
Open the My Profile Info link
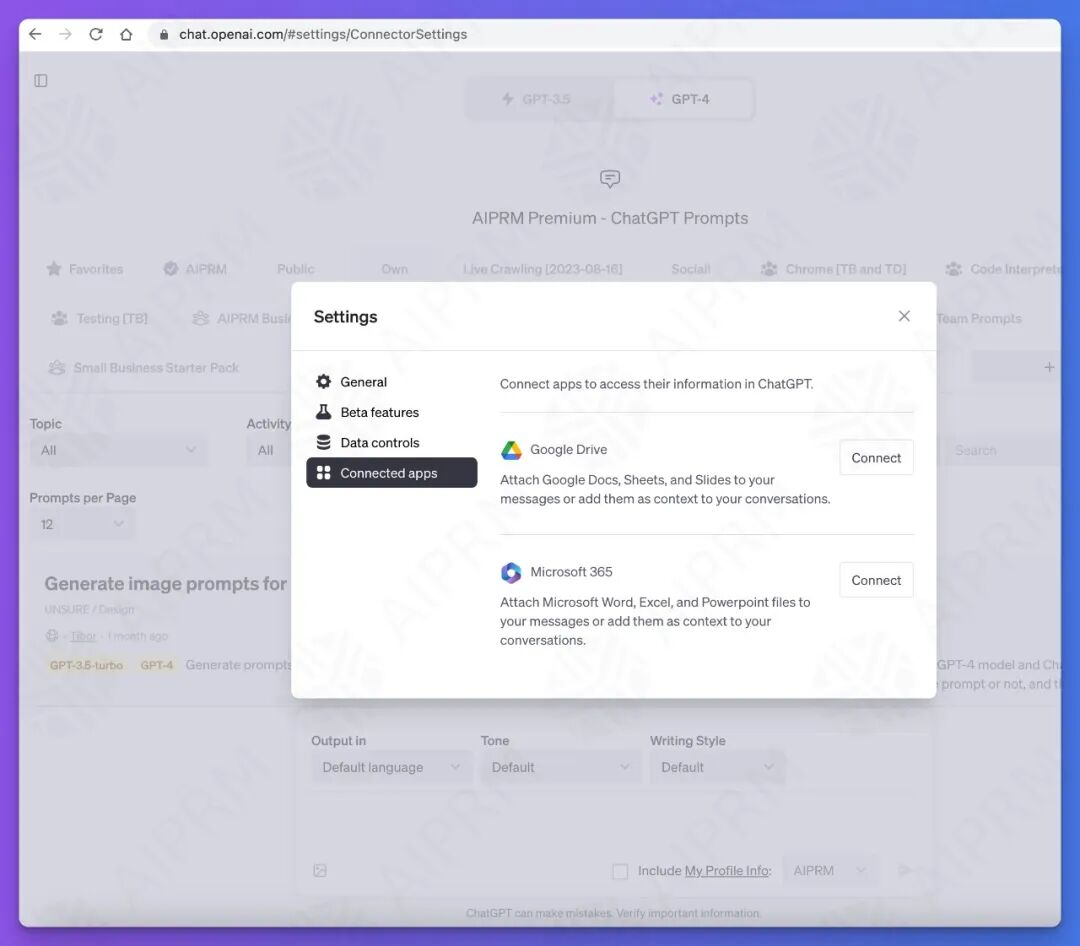tap(726, 871)
